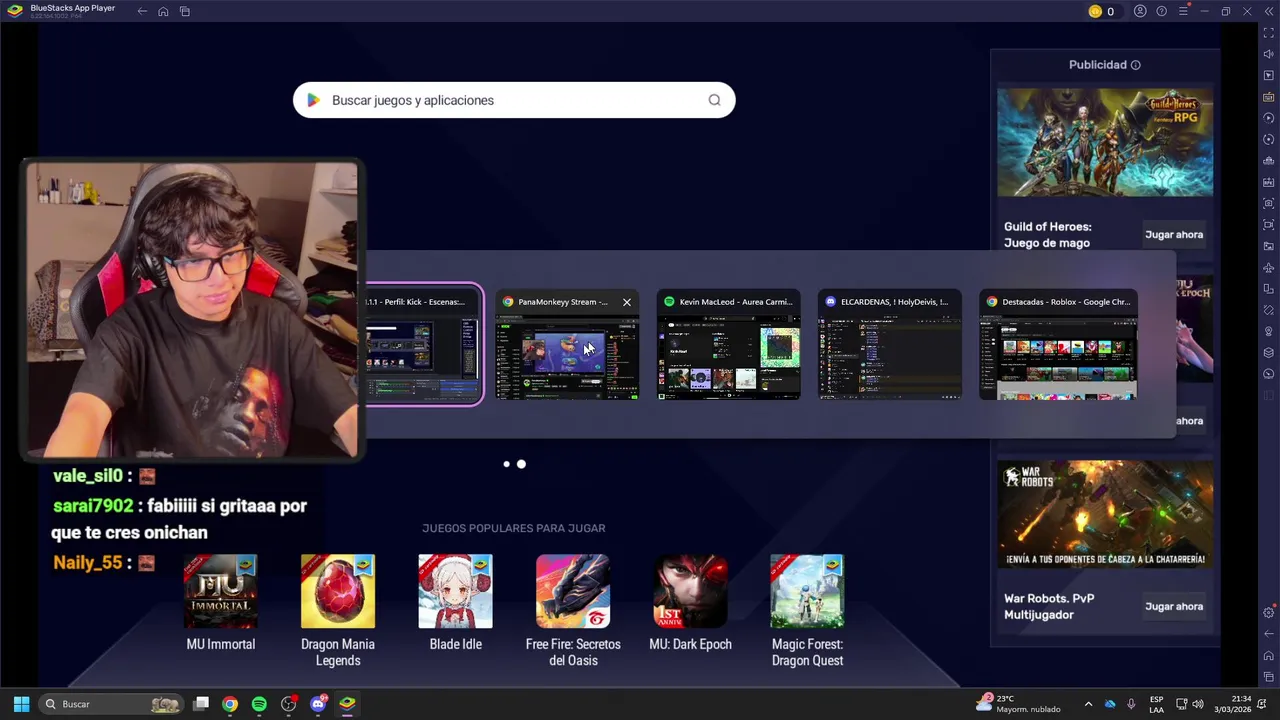This screenshot has height=720, width=1280.
Task: Close the PanaMonkeyy Stream window thumbnail
Action: [627, 302]
